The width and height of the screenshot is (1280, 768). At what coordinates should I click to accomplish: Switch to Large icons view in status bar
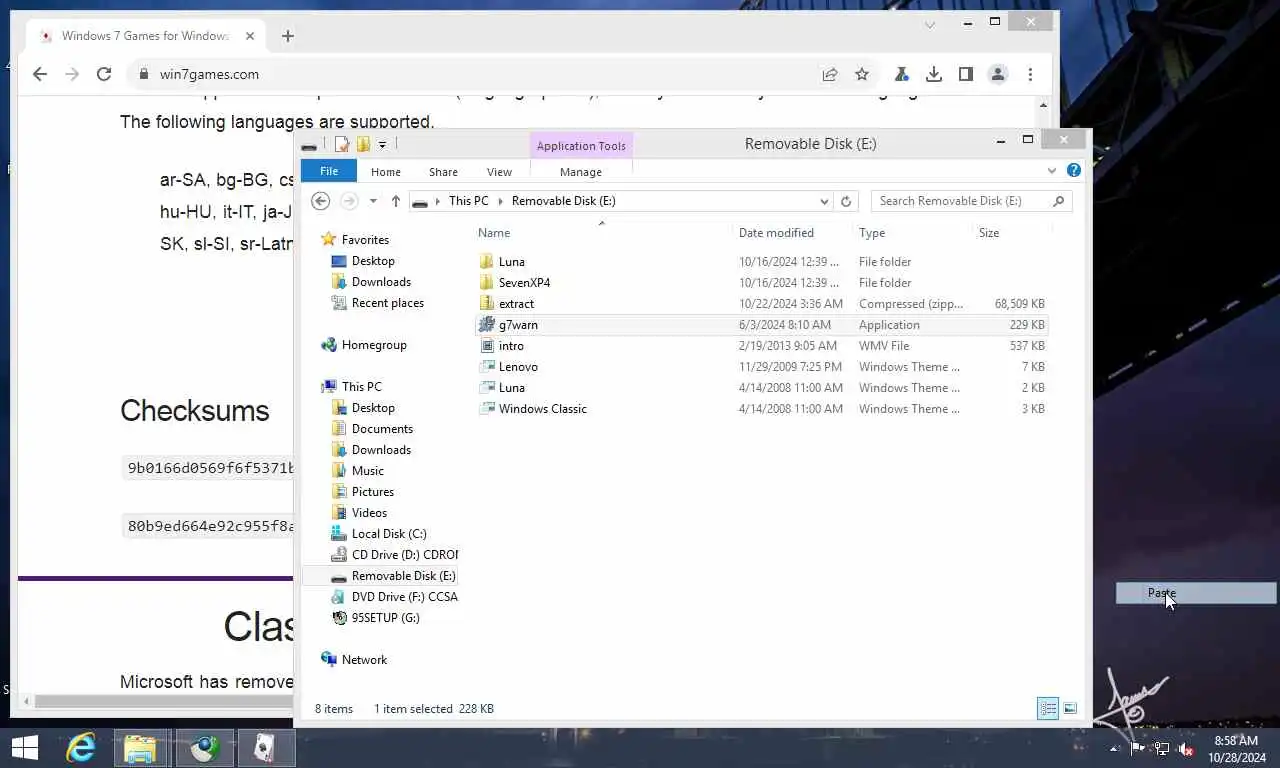coord(1070,709)
